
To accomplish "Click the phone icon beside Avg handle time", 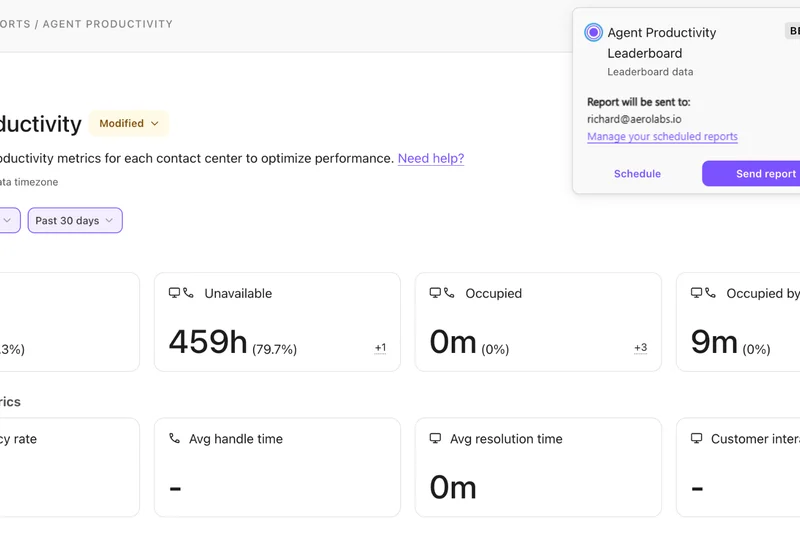I will pyautogui.click(x=175, y=439).
